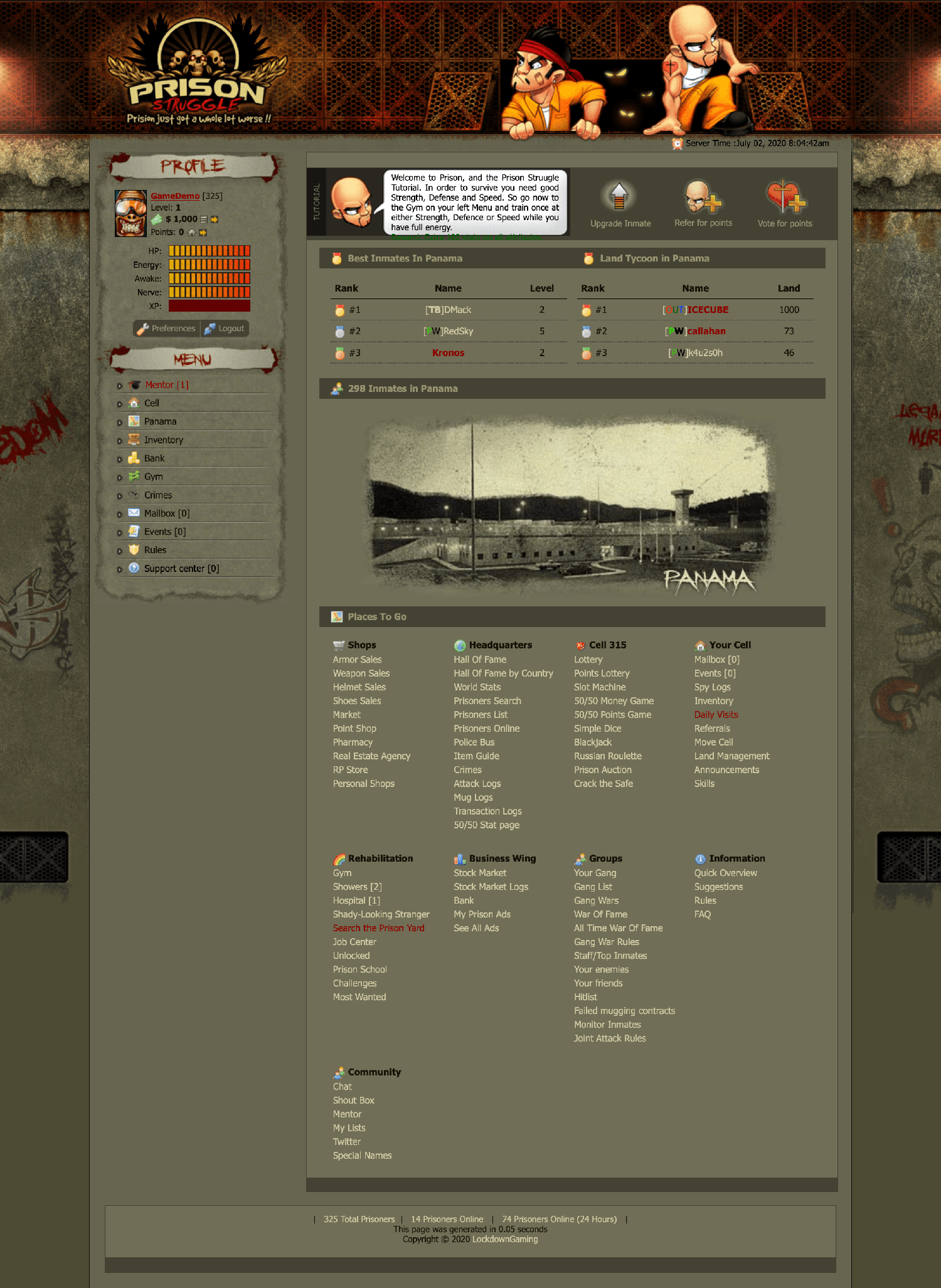Open Russian Roulette link

click(x=607, y=756)
